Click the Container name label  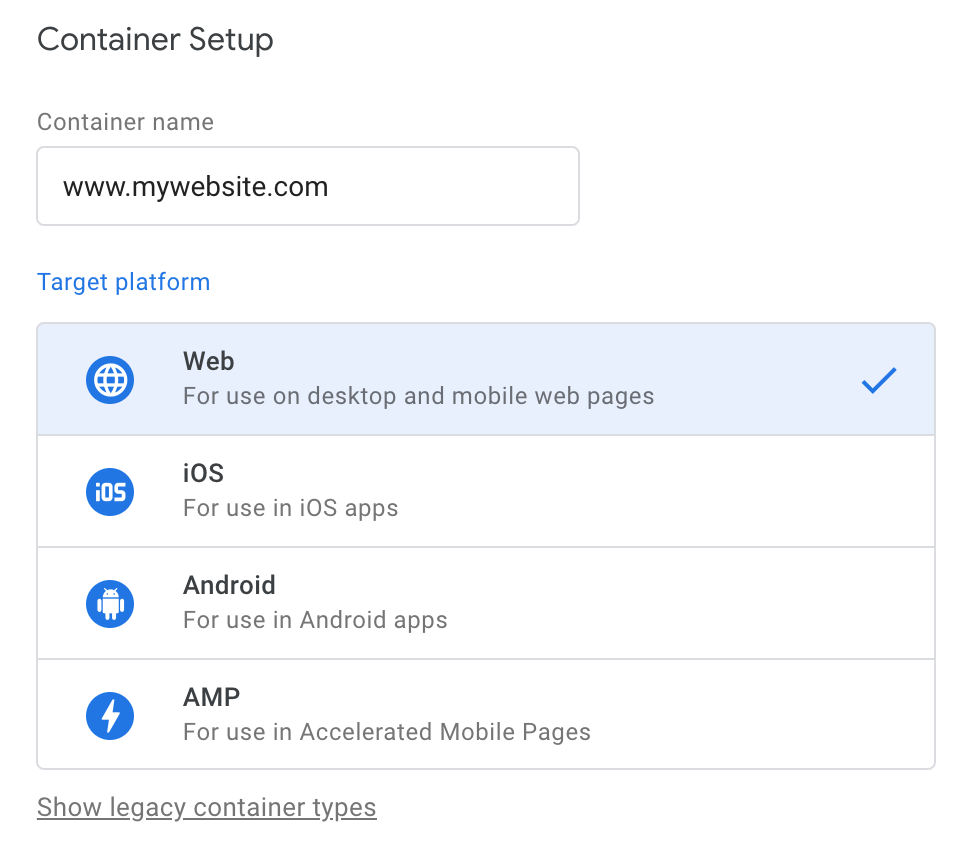pos(125,122)
